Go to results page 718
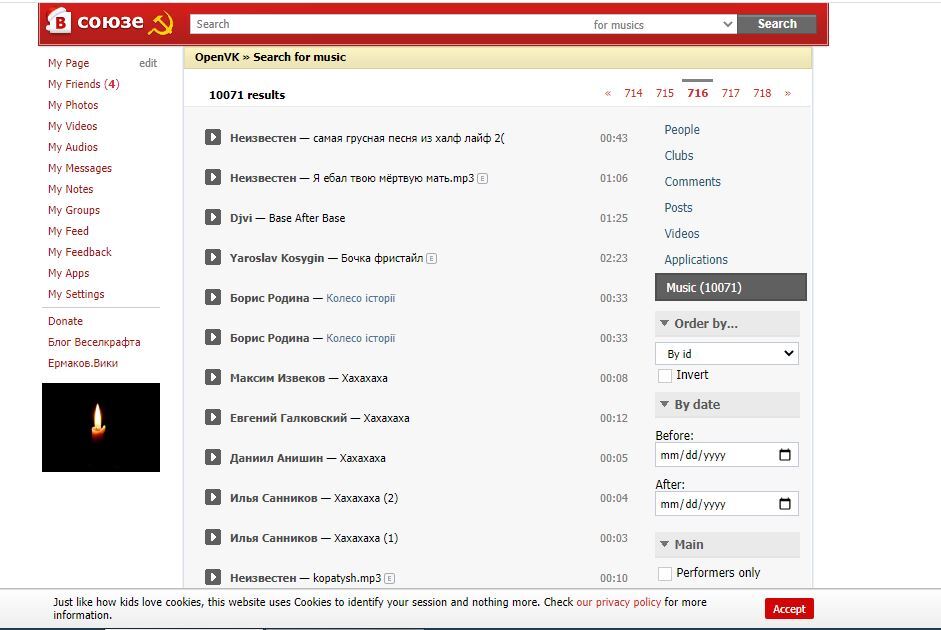 pyautogui.click(x=762, y=93)
